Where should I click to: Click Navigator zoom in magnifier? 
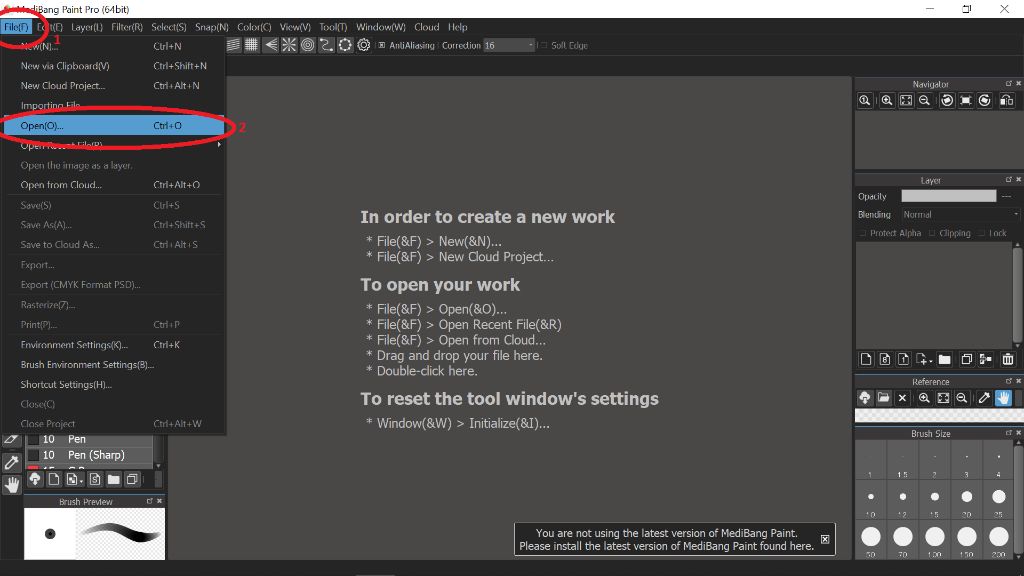pos(887,101)
